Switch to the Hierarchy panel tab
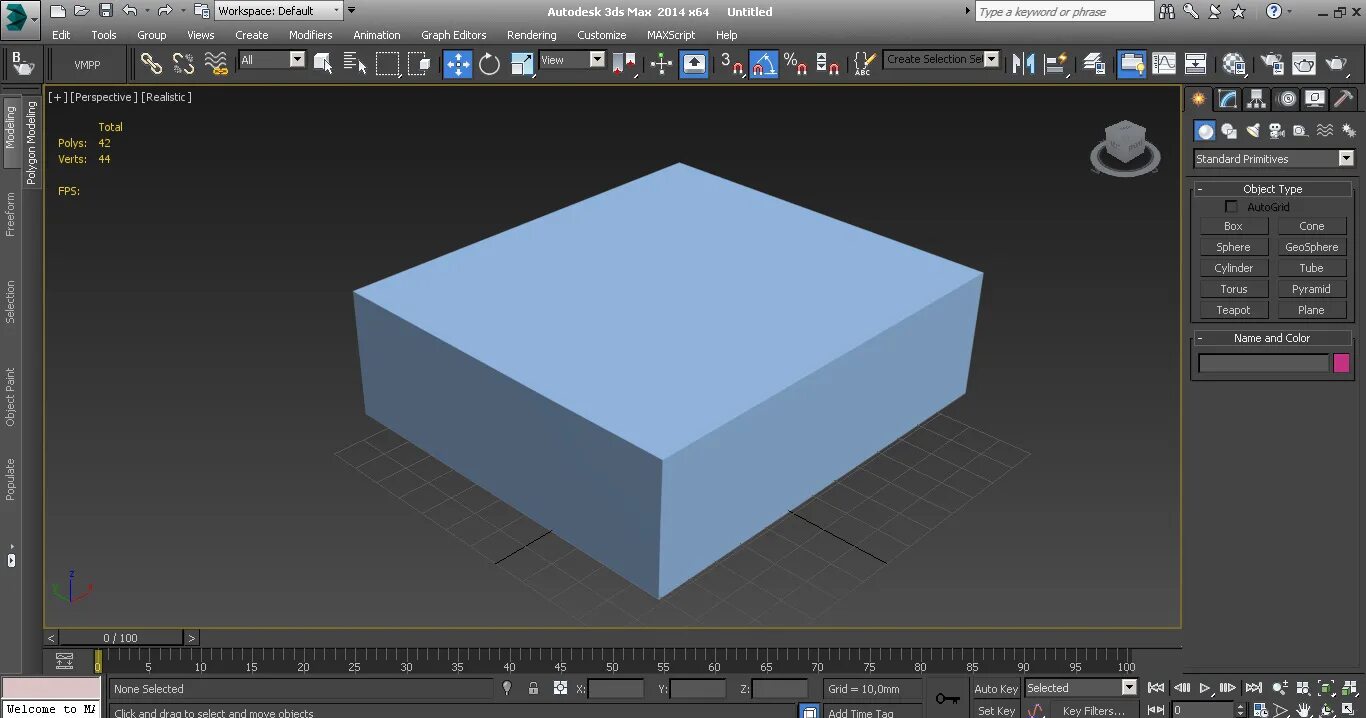This screenshot has height=718, width=1366. tap(1257, 99)
